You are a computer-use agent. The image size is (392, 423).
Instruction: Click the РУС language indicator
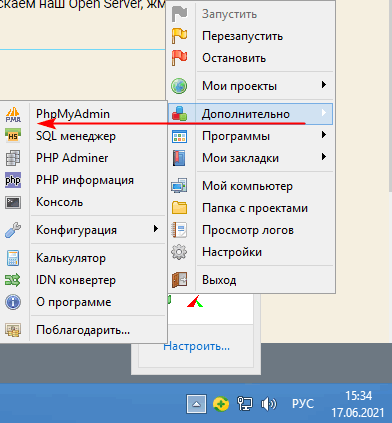pyautogui.click(x=303, y=404)
